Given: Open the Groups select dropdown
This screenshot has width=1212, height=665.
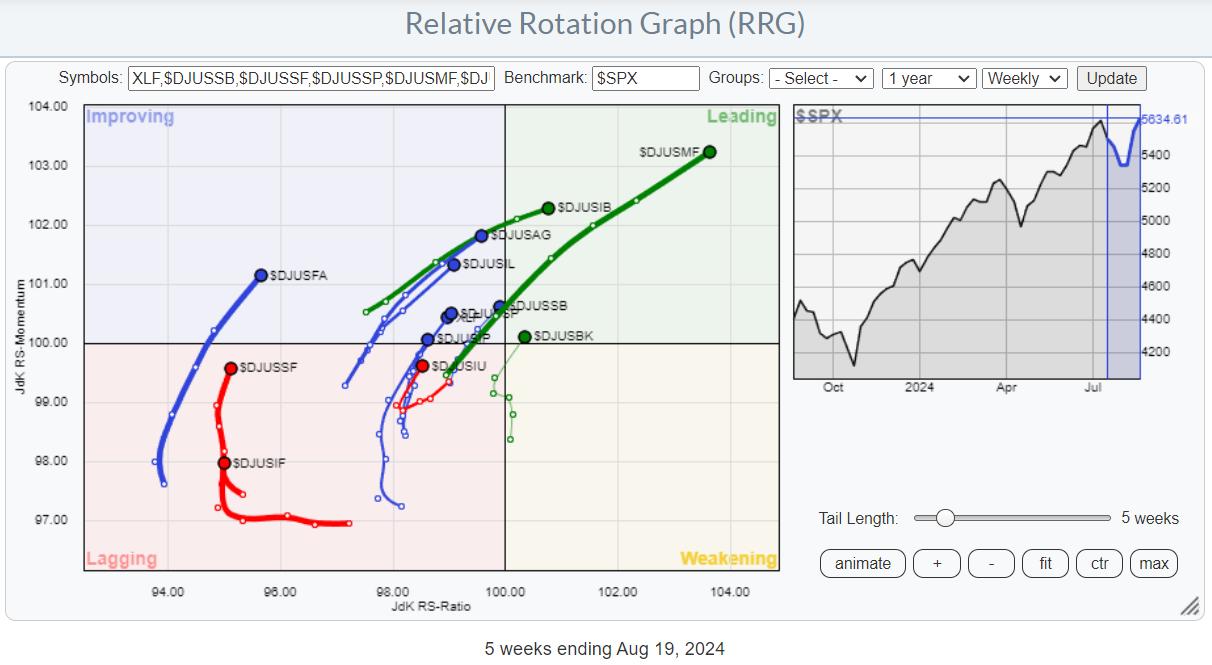Looking at the screenshot, I should [820, 78].
